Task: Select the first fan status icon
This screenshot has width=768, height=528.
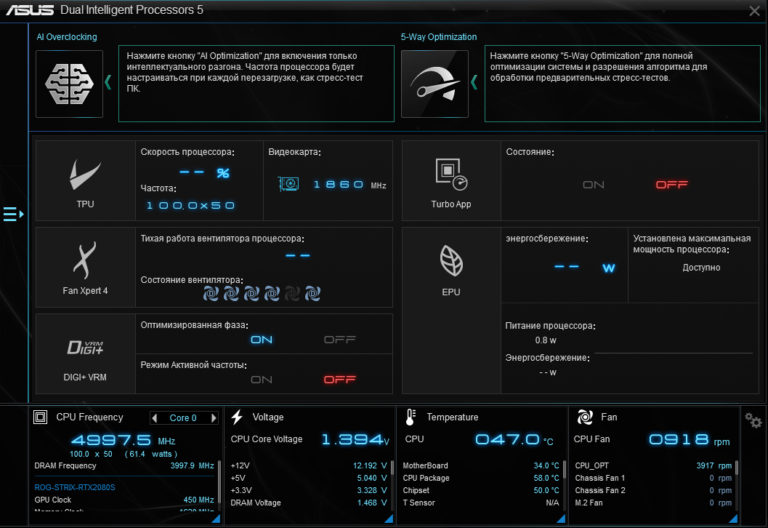Action: point(211,294)
